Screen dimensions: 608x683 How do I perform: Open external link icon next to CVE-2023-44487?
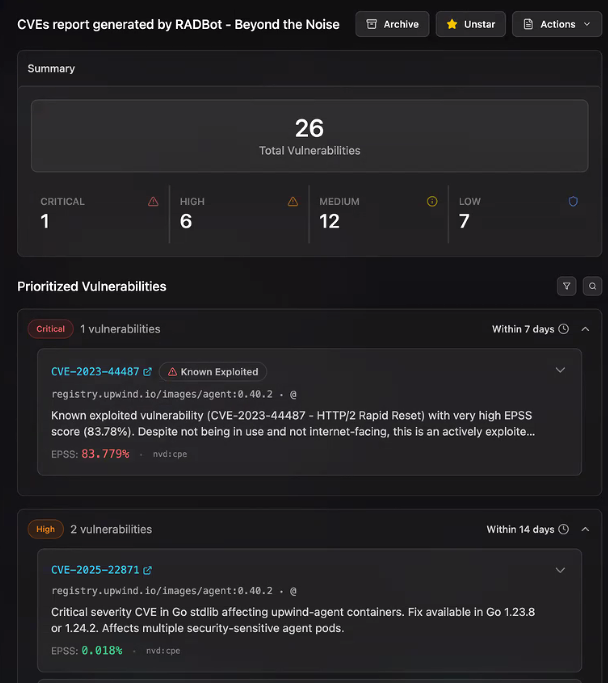click(x=148, y=372)
